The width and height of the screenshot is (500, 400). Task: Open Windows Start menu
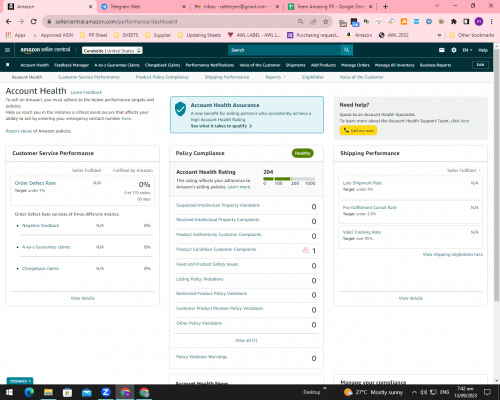pyautogui.click(x=9, y=392)
